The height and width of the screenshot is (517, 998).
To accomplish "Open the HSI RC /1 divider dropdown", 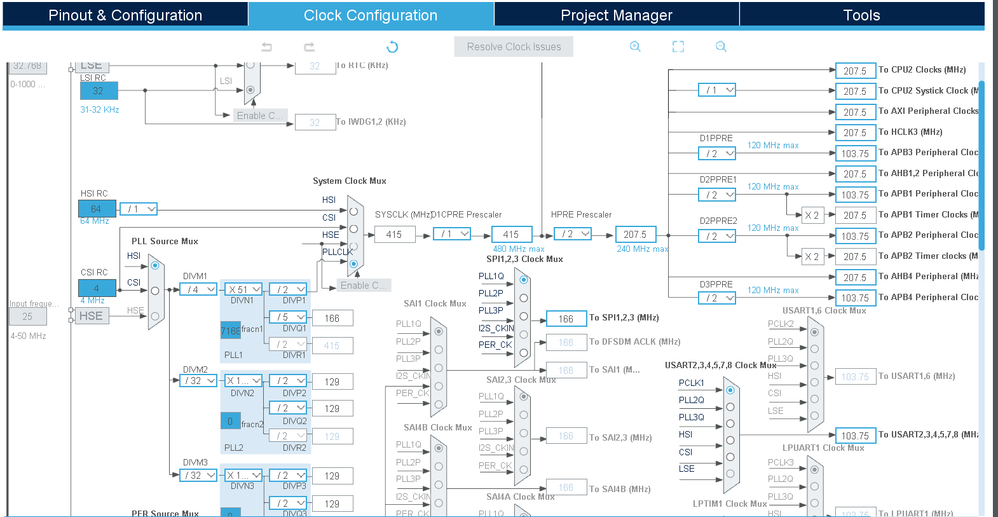I will click(138, 209).
